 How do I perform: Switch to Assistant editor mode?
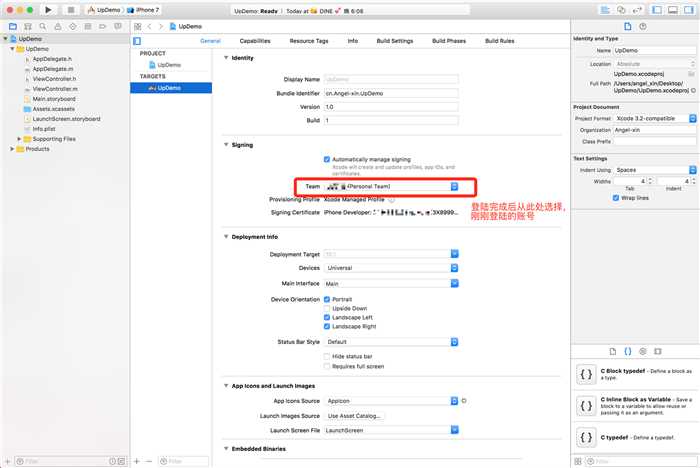(x=621, y=10)
